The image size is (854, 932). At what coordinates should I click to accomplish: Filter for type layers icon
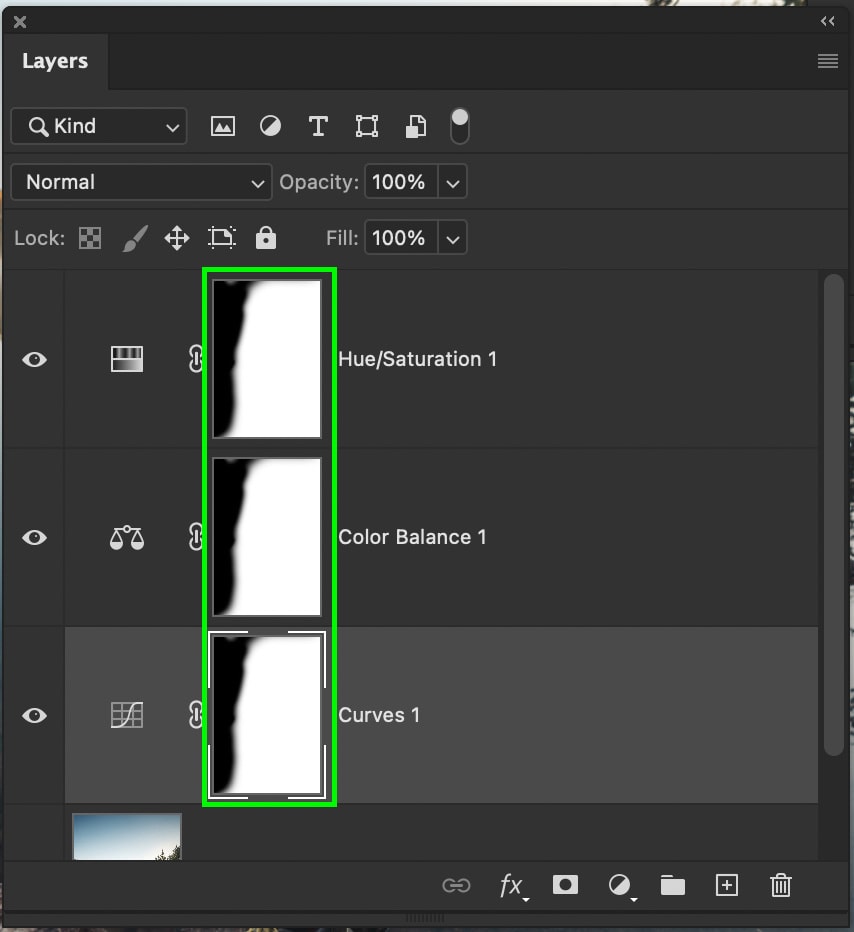(318, 126)
